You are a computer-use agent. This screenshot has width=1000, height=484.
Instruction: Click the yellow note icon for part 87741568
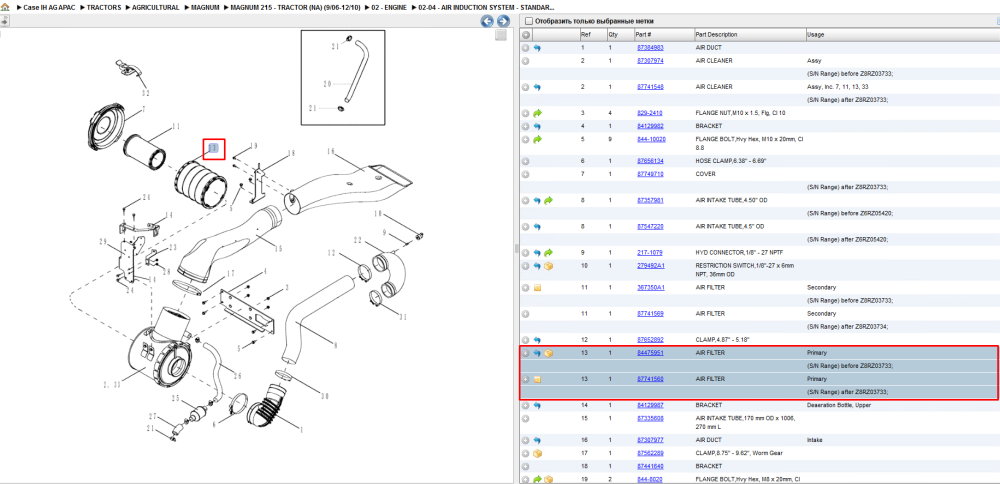point(537,379)
